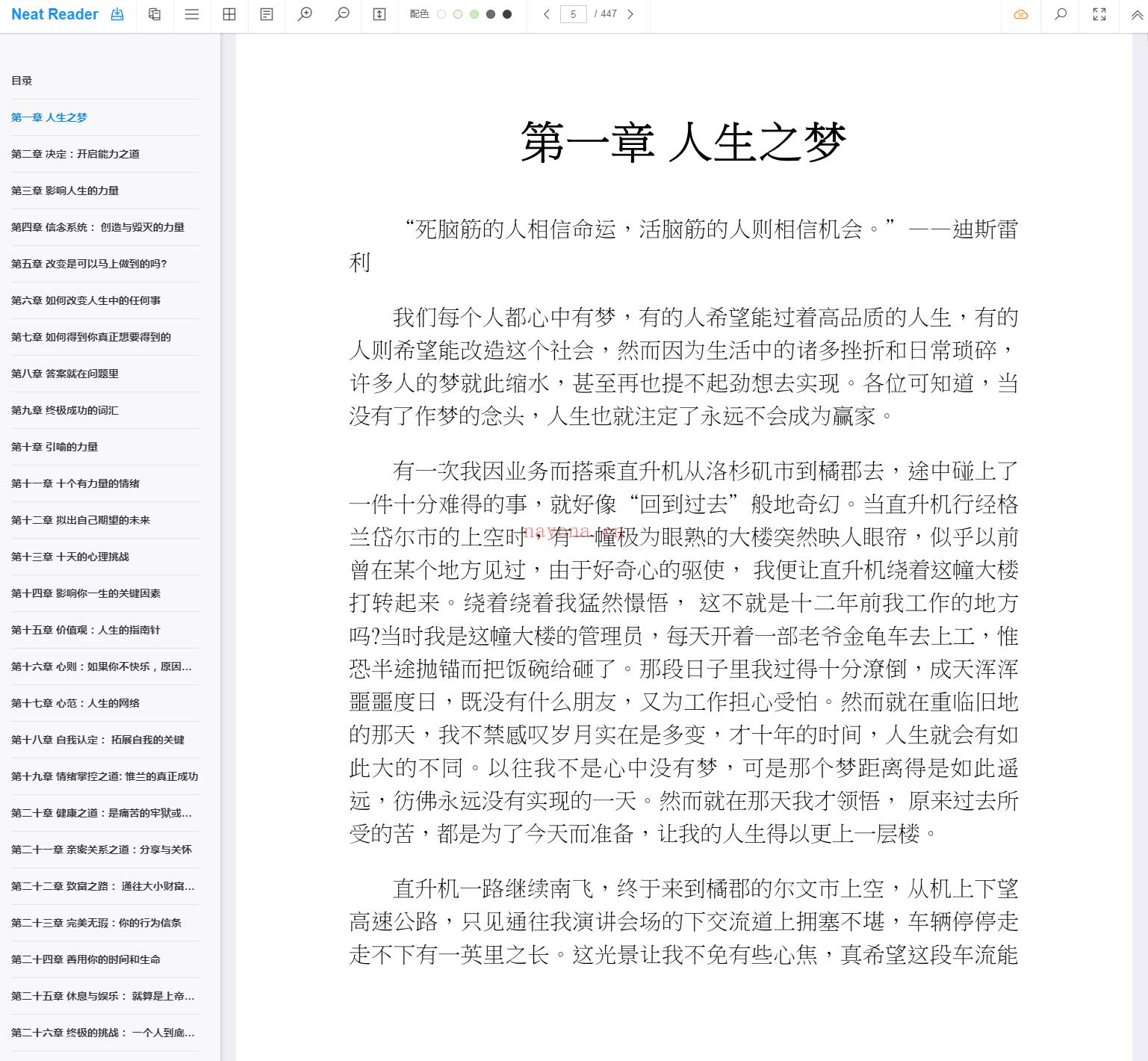1148x1061 pixels.
Task: Click the word 迪斯雷 in the quote line
Action: coord(985,229)
